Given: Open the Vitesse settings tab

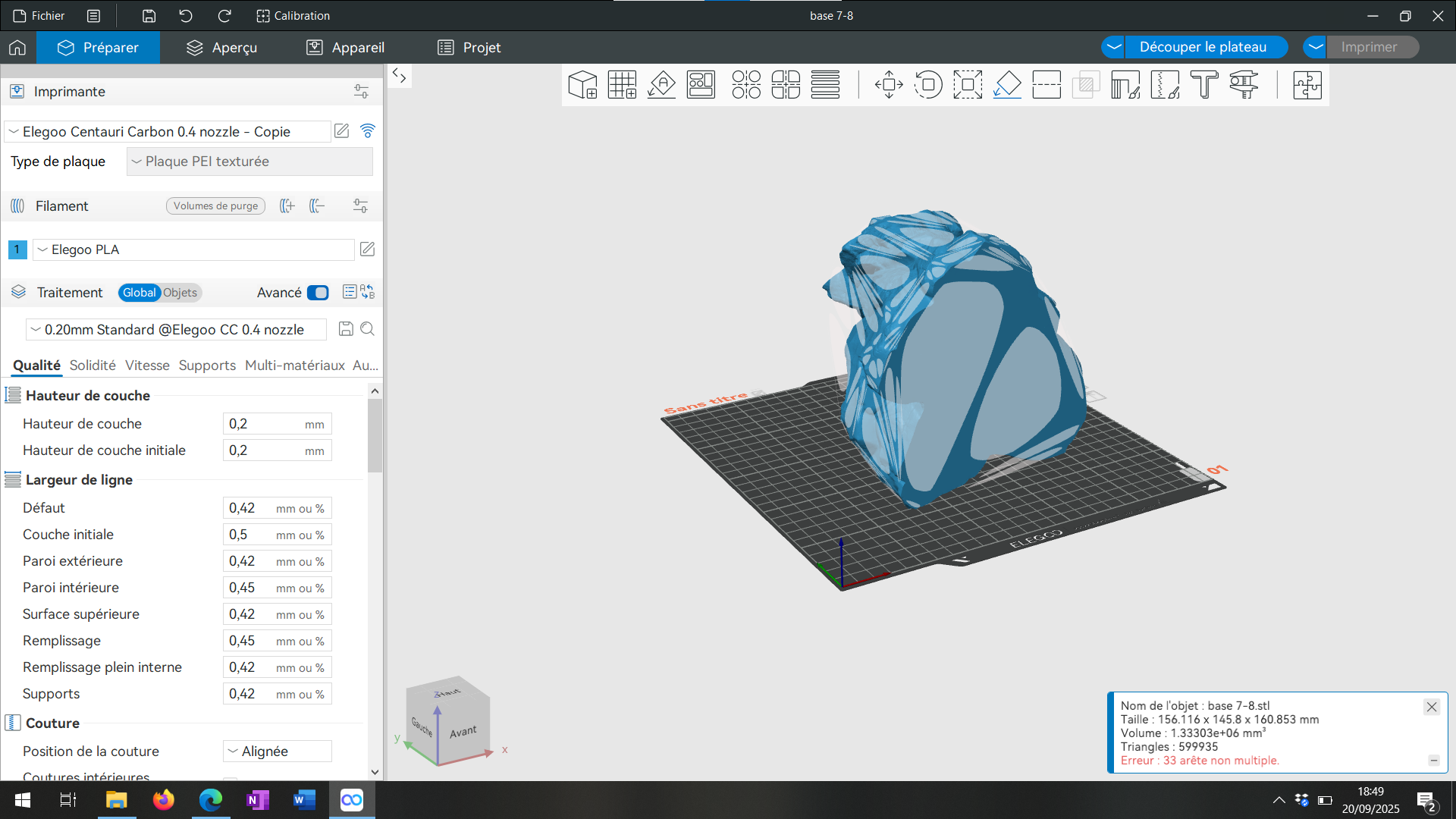Looking at the screenshot, I should coord(147,366).
